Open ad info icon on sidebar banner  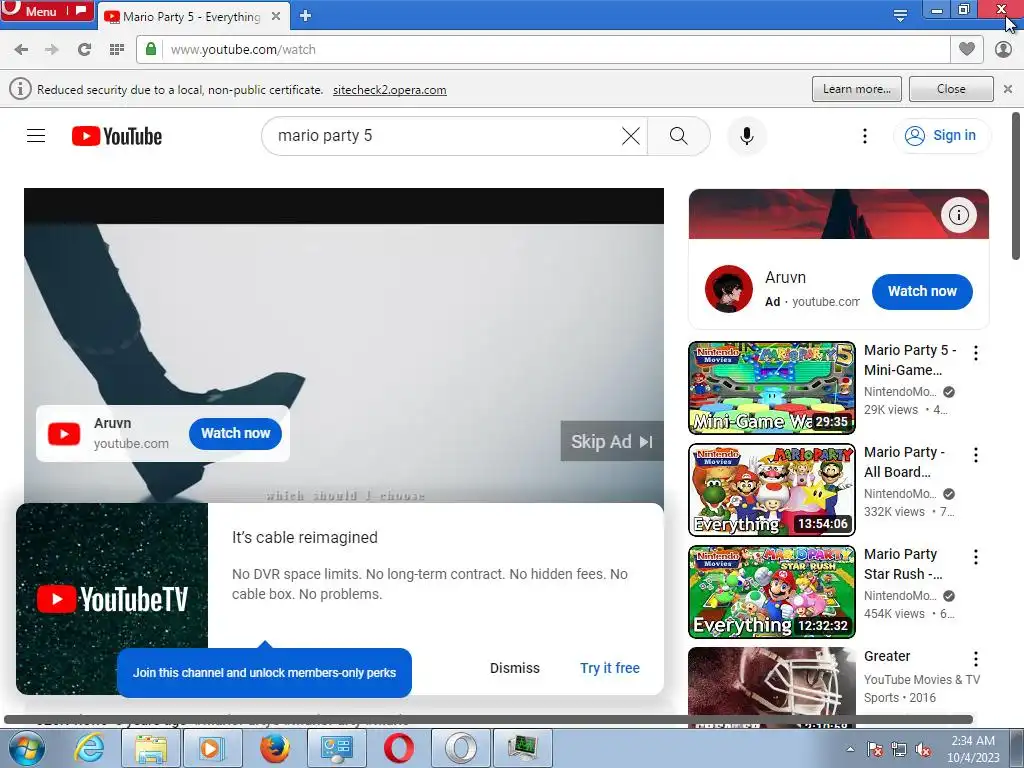pyautogui.click(x=958, y=215)
